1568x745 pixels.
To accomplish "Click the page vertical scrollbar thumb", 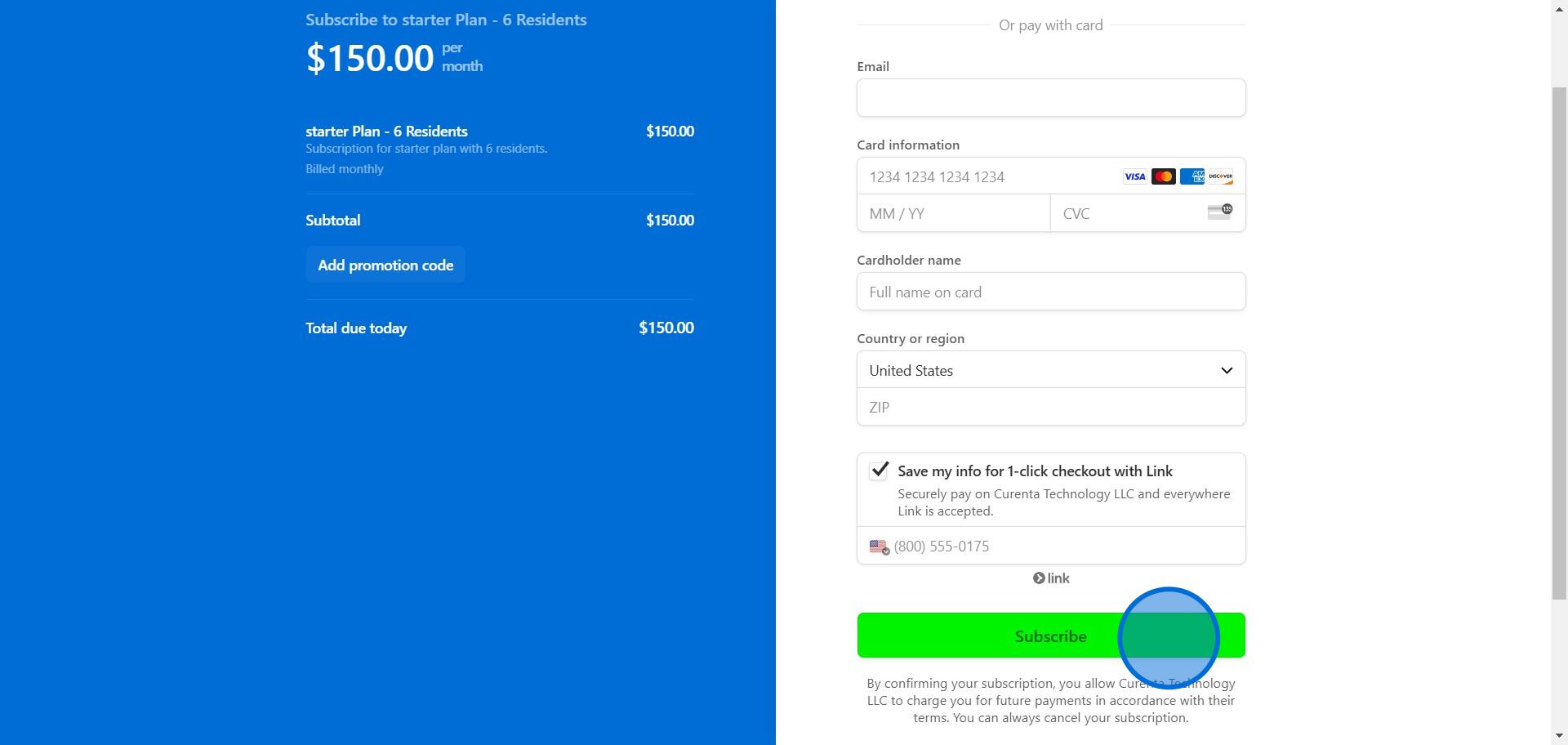I will [x=1559, y=343].
